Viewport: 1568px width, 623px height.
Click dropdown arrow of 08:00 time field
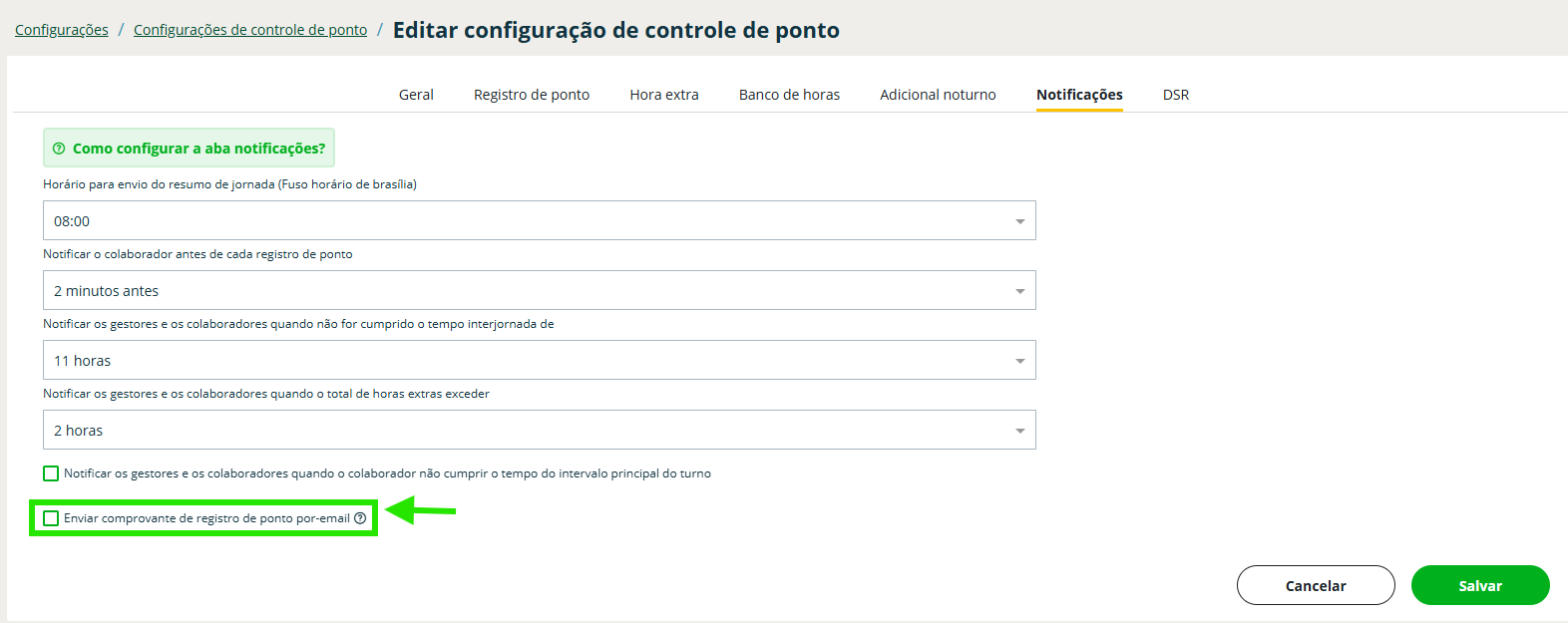tap(1019, 221)
